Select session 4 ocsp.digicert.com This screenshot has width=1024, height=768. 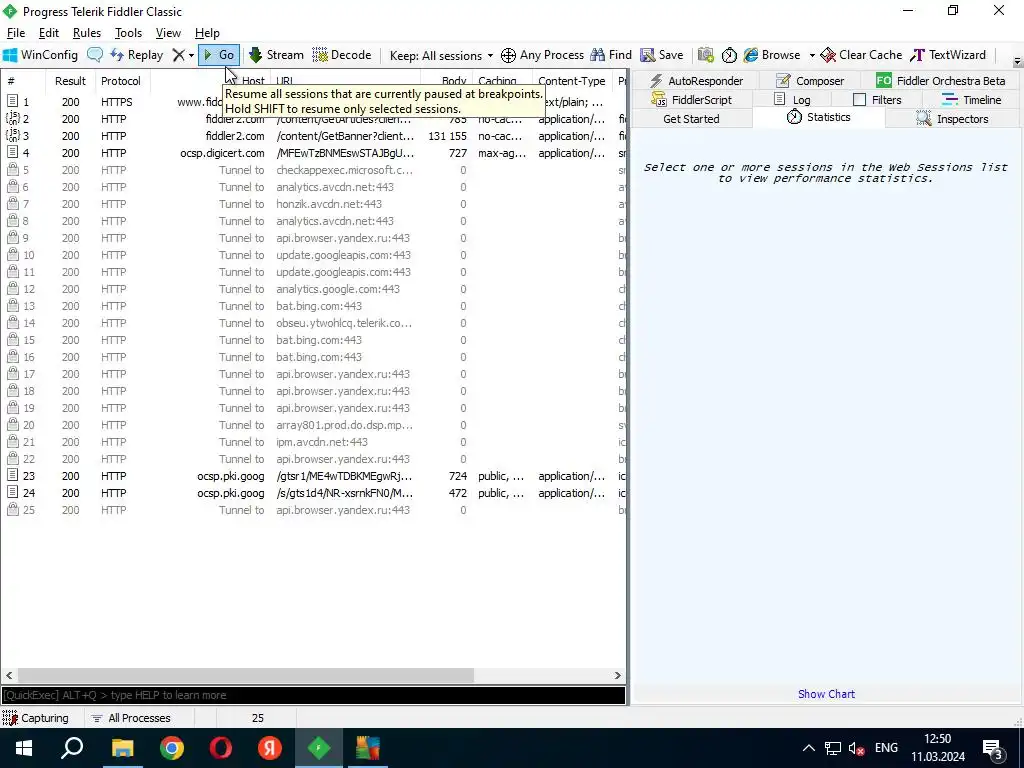tap(313, 153)
